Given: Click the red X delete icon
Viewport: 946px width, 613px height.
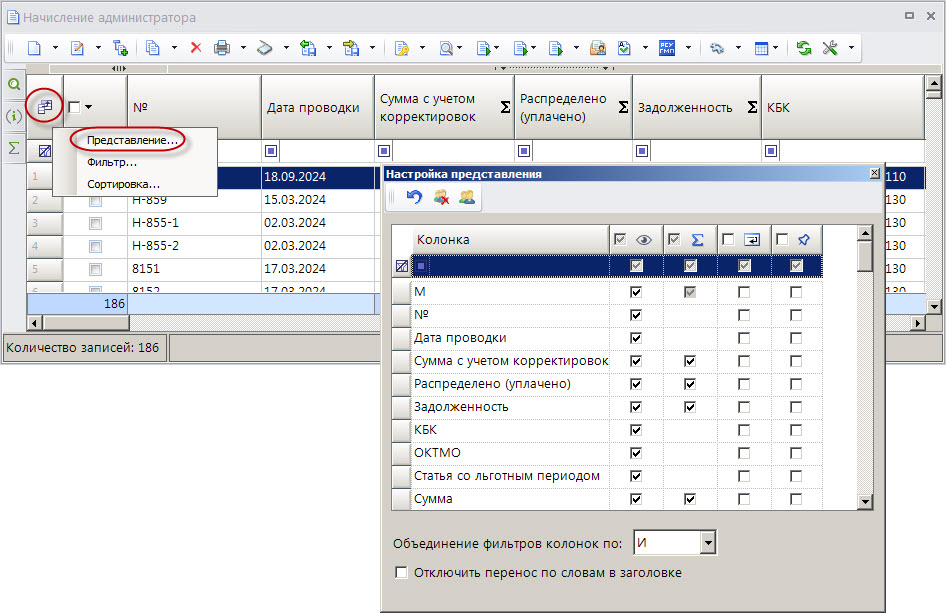Looking at the screenshot, I should tap(195, 48).
